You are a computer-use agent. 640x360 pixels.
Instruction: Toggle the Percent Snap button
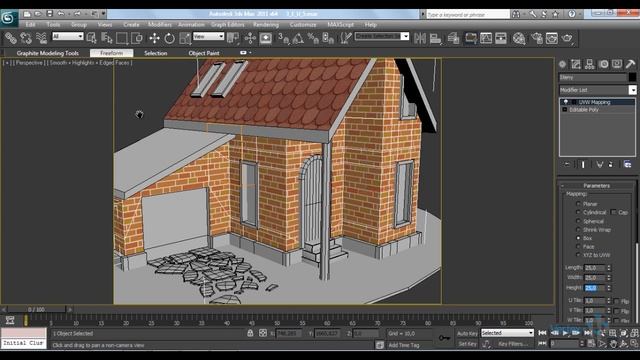tap(313, 38)
